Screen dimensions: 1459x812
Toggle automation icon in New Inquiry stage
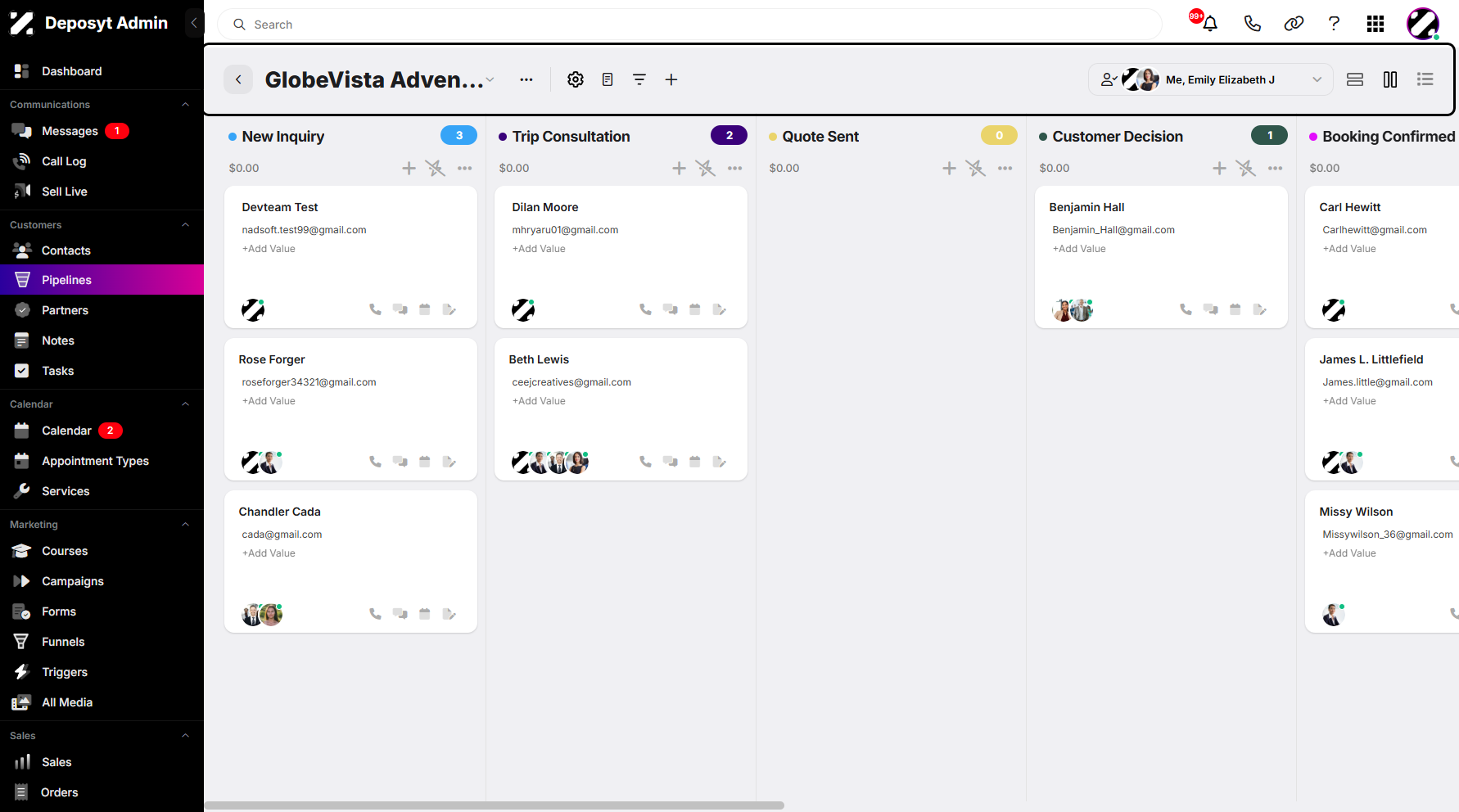pyautogui.click(x=435, y=168)
